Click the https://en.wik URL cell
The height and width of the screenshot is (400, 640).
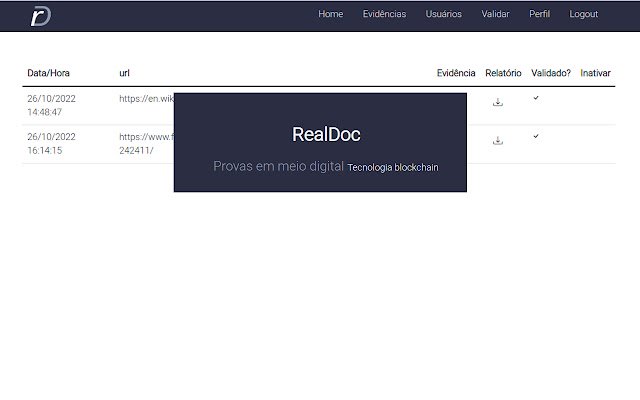147,99
